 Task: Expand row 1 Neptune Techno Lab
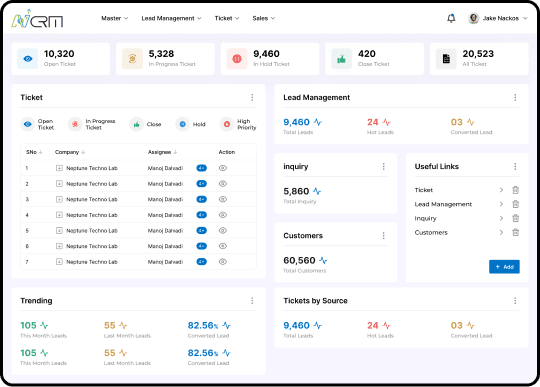pos(59,168)
